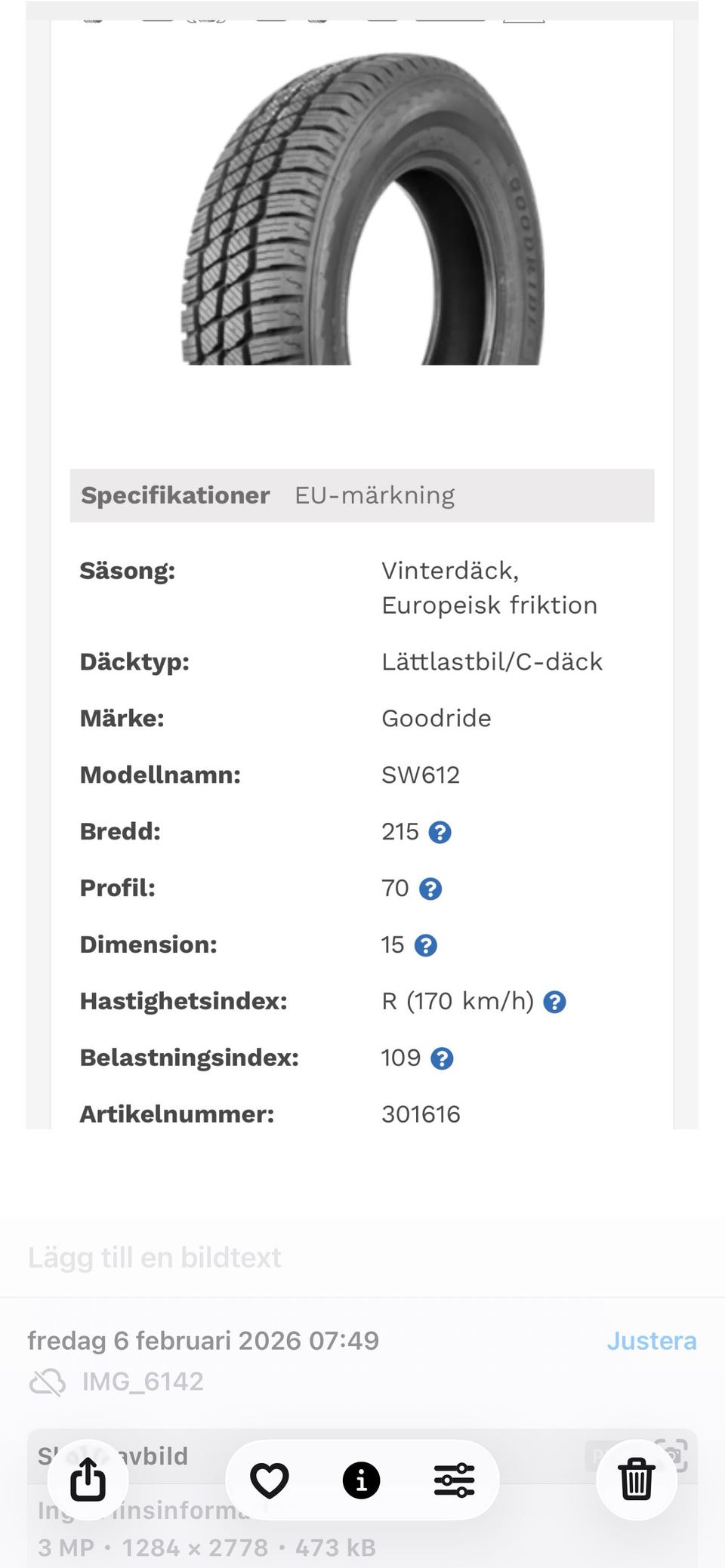Tap the scan icon in the Skärmavbild row

(x=671, y=1456)
